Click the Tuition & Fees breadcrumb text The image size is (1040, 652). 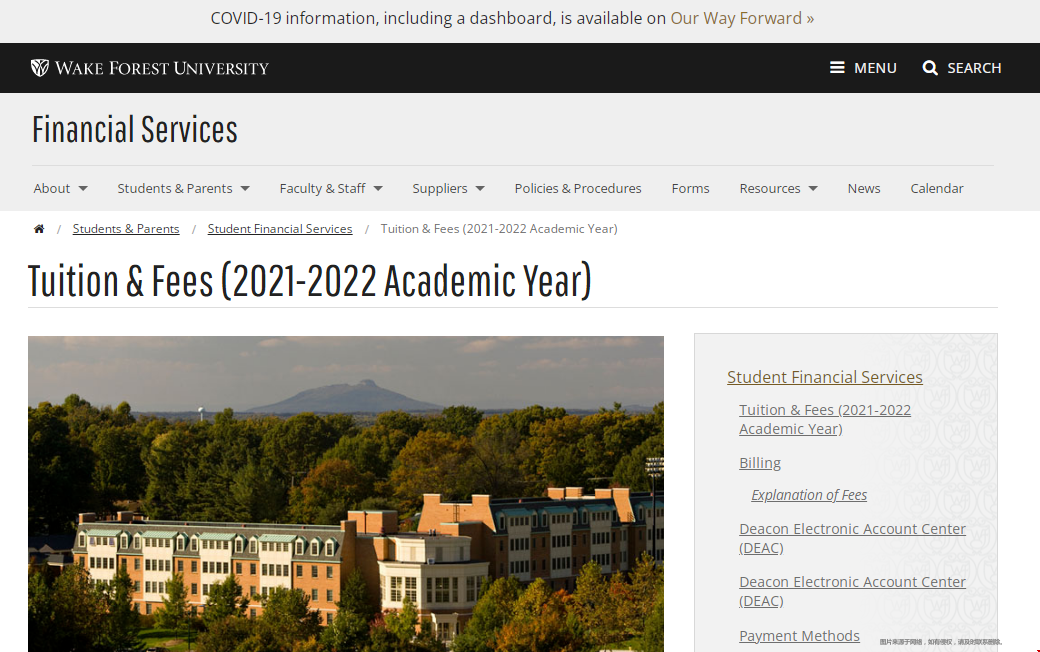499,229
